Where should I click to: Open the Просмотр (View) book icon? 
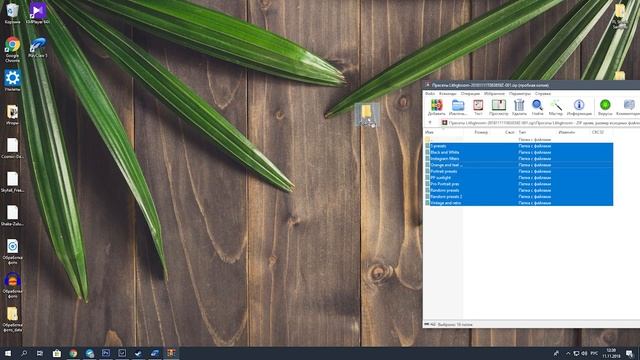(x=498, y=107)
